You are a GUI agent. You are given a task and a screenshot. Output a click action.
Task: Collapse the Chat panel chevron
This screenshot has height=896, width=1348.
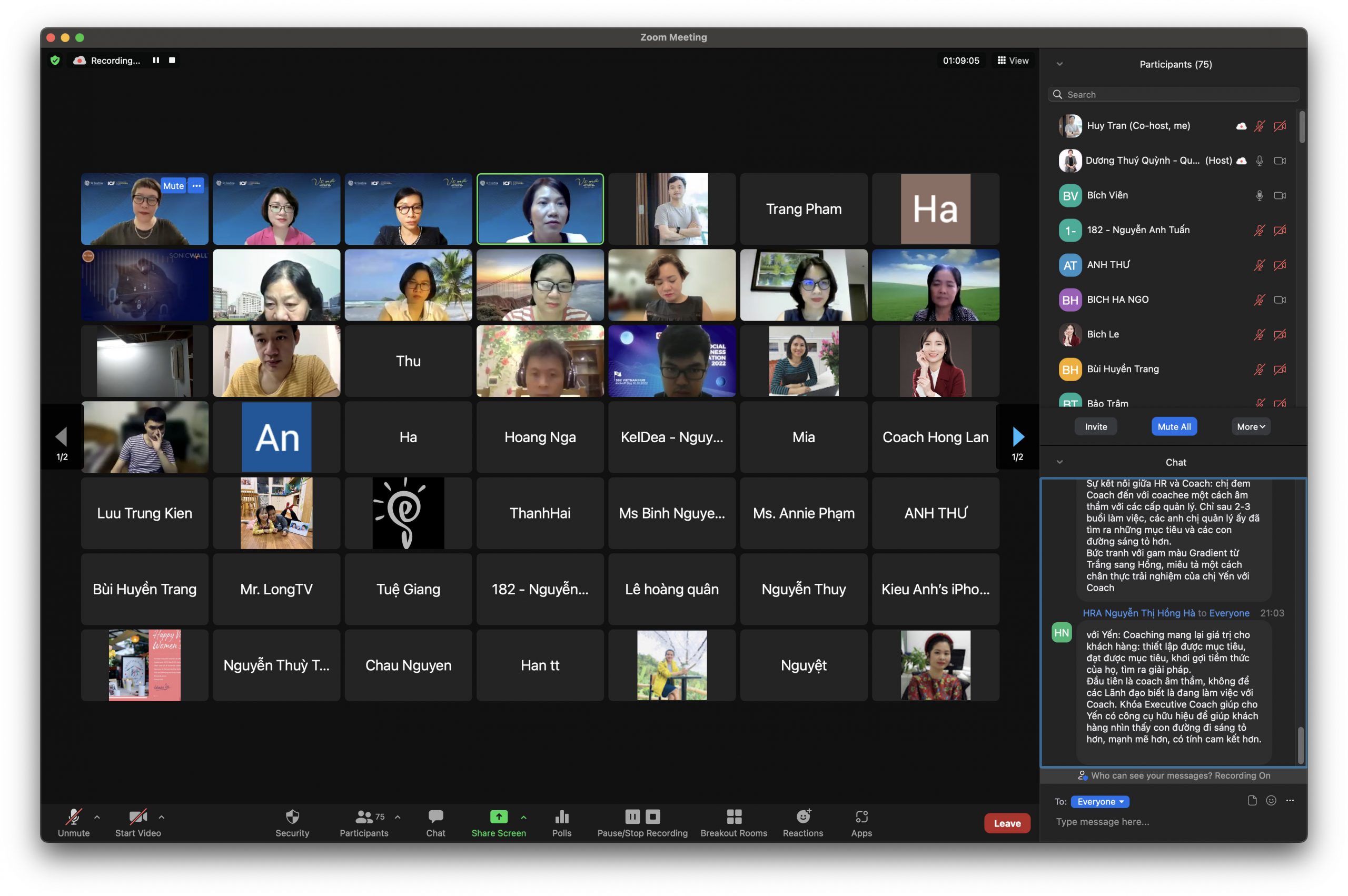1059,462
